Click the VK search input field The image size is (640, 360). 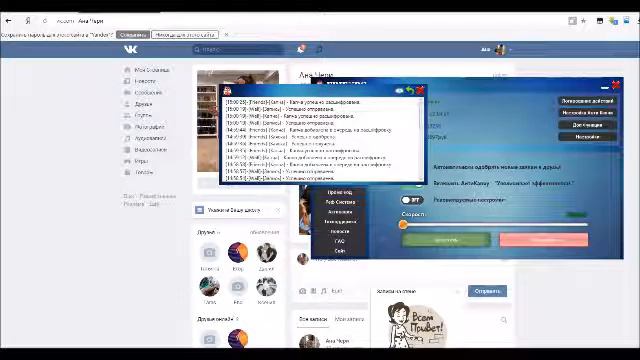pyautogui.click(x=238, y=49)
